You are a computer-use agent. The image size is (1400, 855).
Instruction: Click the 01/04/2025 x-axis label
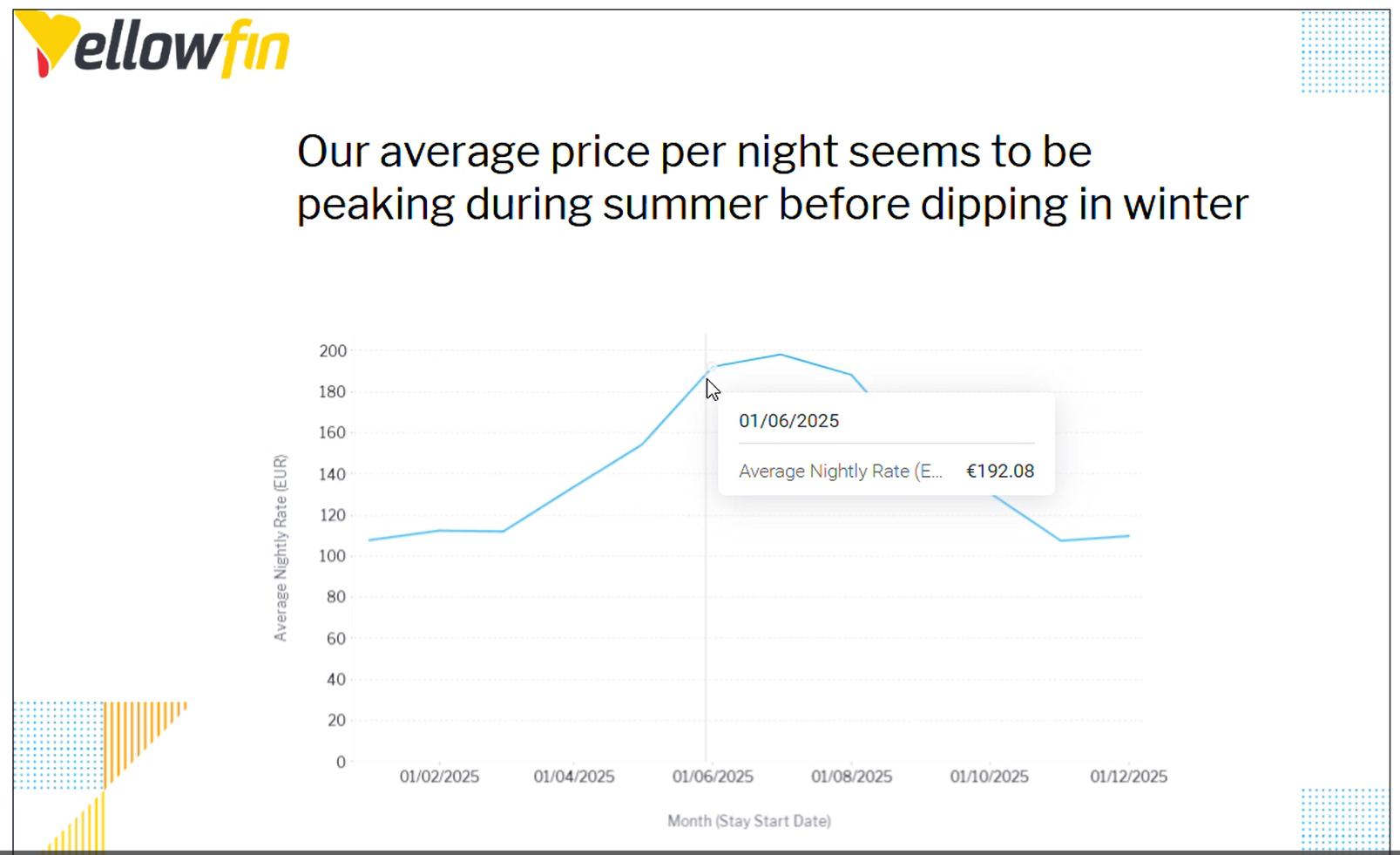pos(574,777)
